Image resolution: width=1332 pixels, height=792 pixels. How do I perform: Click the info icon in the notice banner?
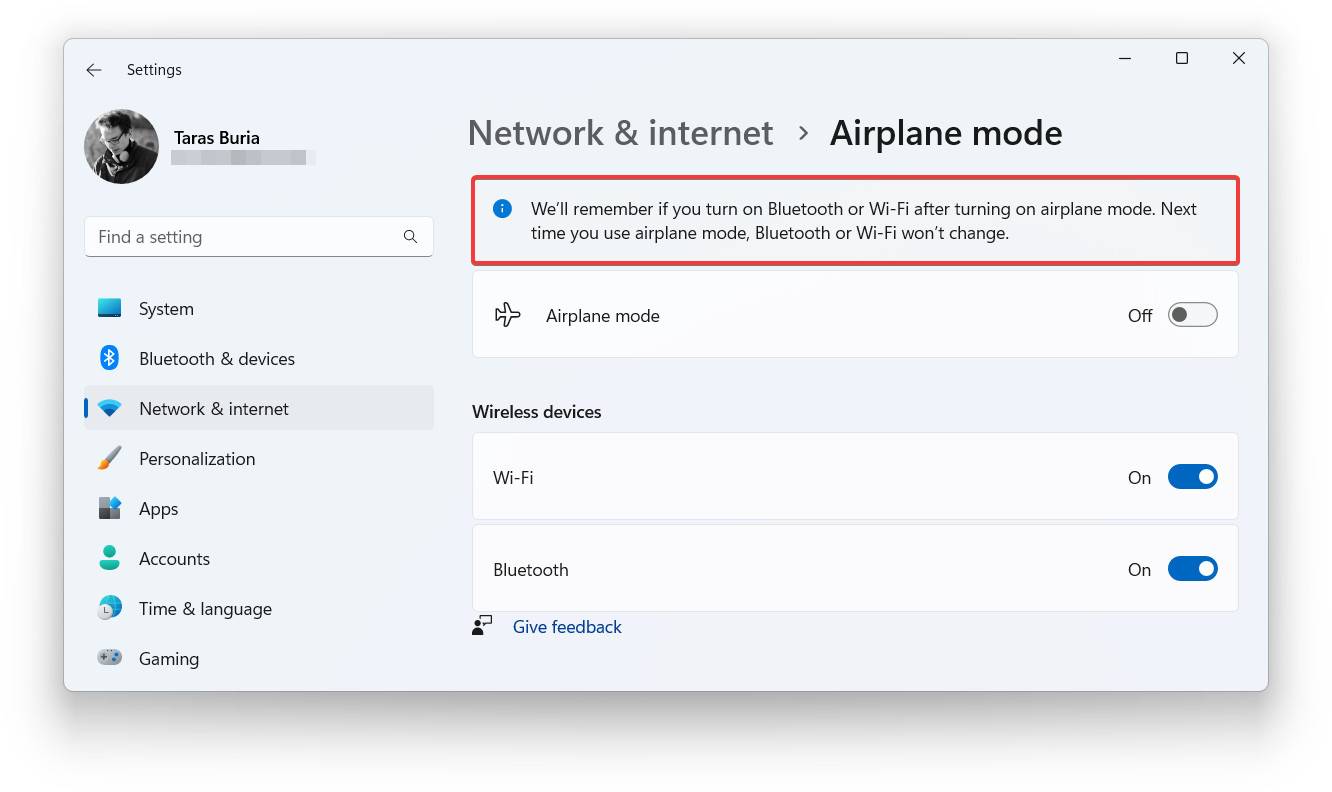[502, 208]
